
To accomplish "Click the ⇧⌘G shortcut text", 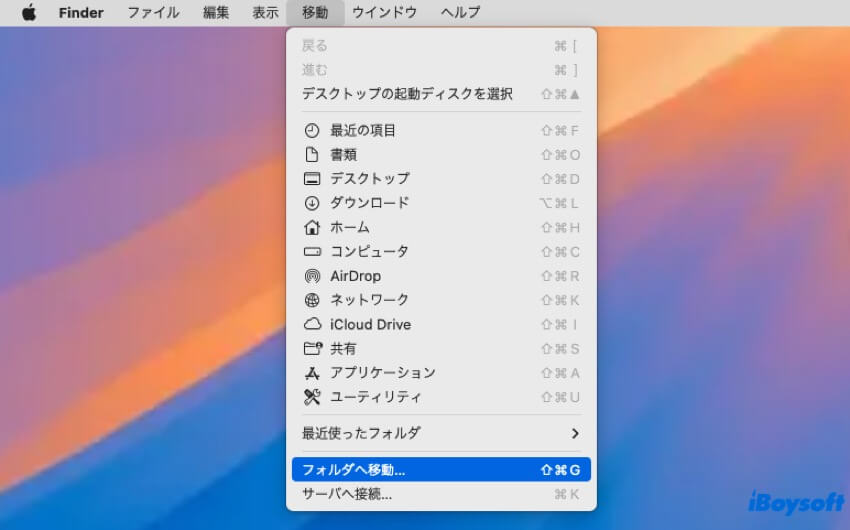I will pyautogui.click(x=561, y=470).
